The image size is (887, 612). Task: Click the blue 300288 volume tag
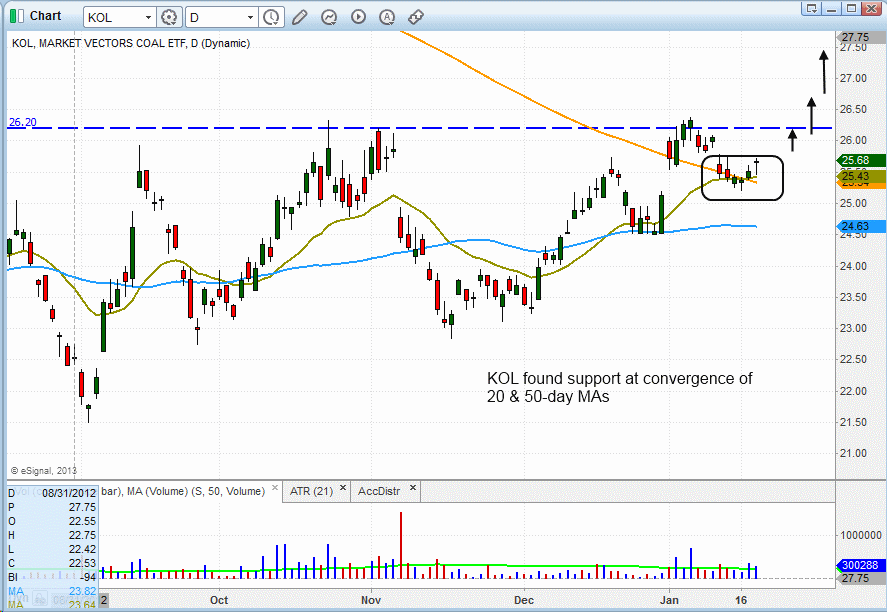pyautogui.click(x=860, y=565)
